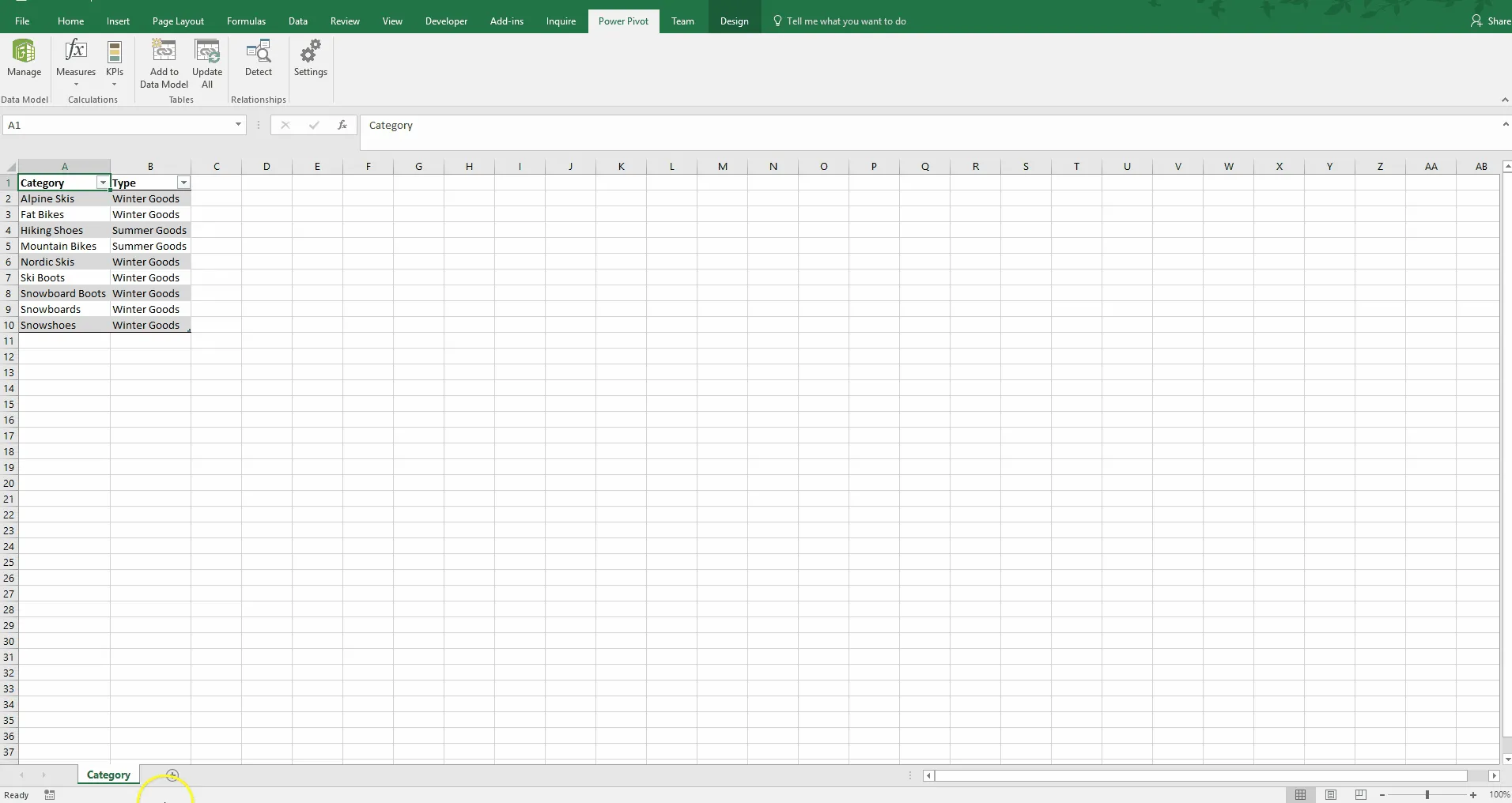The image size is (1512, 803).
Task: Open the Category column filter dropdown
Action: pyautogui.click(x=102, y=183)
